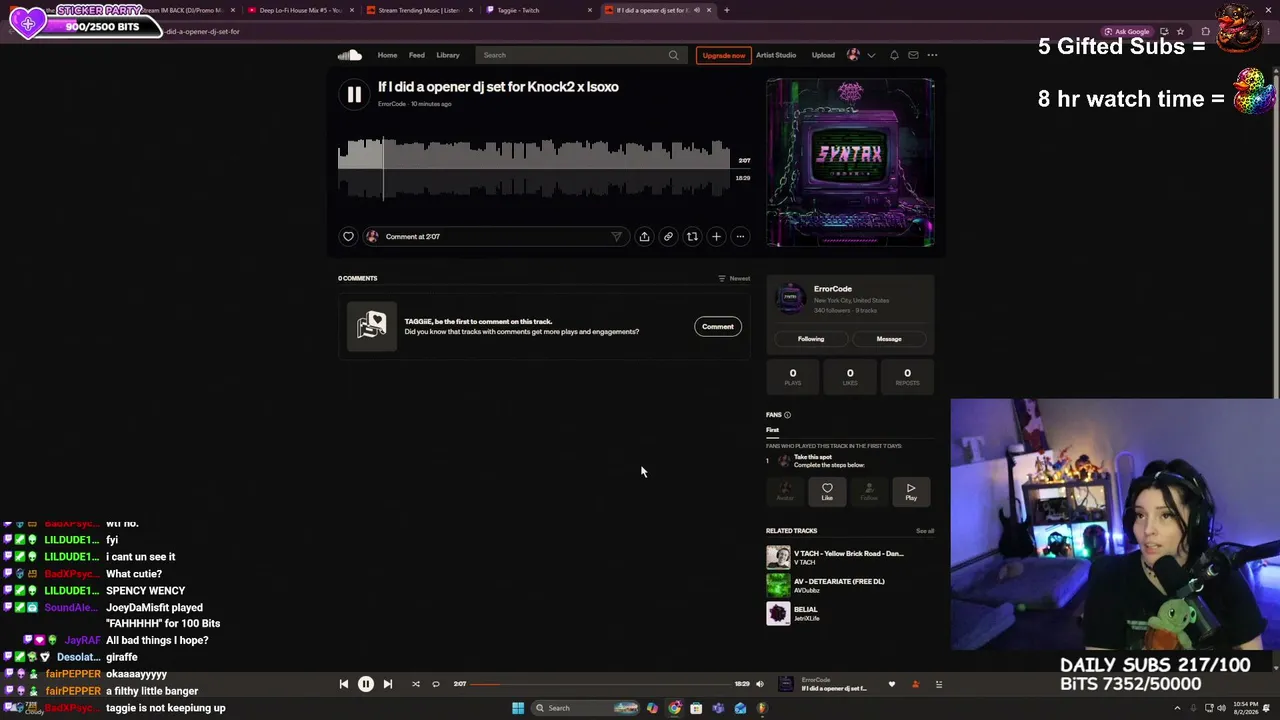Viewport: 1280px width, 720px height.
Task: Toggle the Following button for ErrorCode
Action: 811,339
